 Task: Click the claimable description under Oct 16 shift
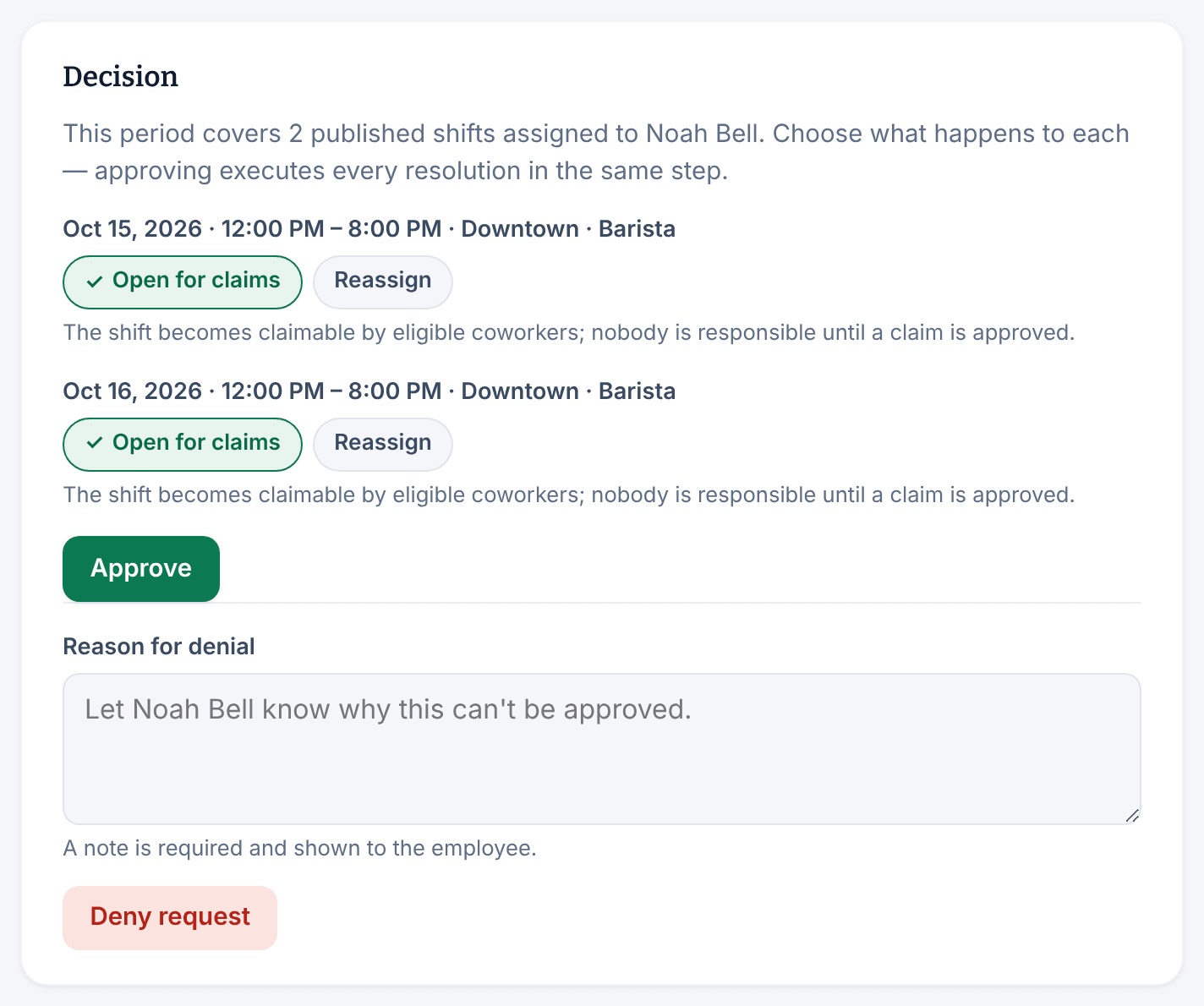569,495
